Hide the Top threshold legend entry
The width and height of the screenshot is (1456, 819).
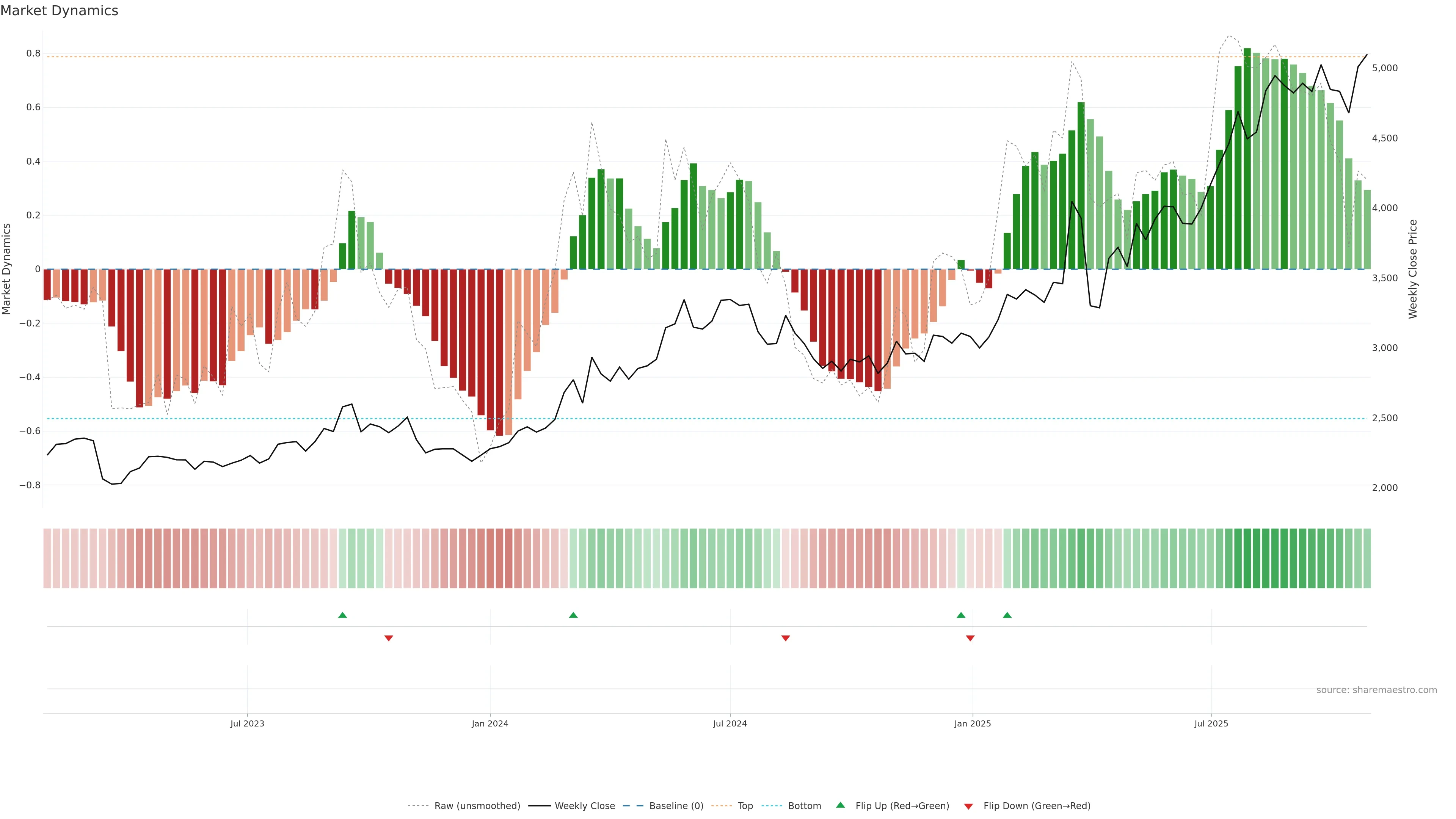745,806
